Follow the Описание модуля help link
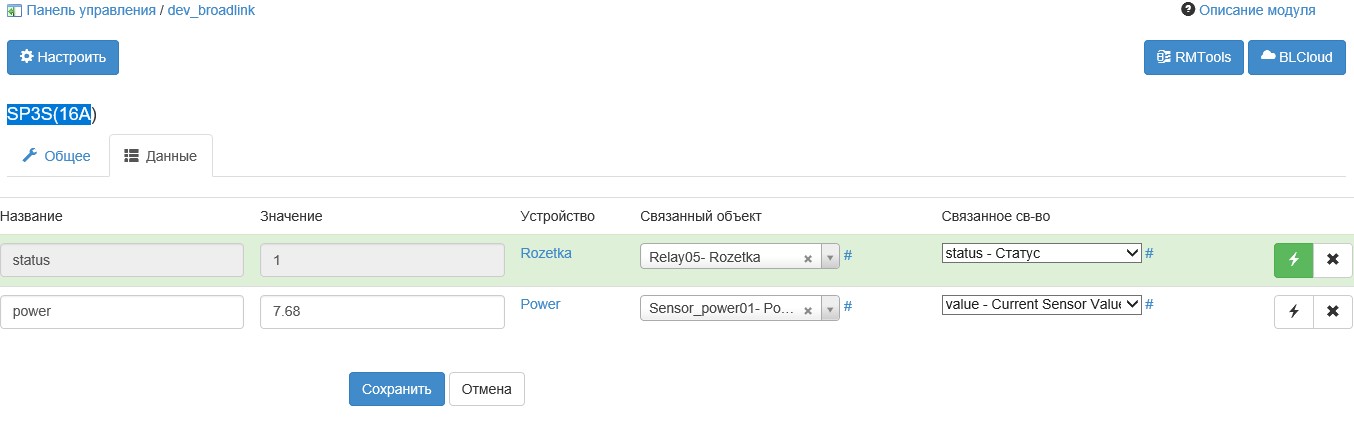 pos(1256,10)
